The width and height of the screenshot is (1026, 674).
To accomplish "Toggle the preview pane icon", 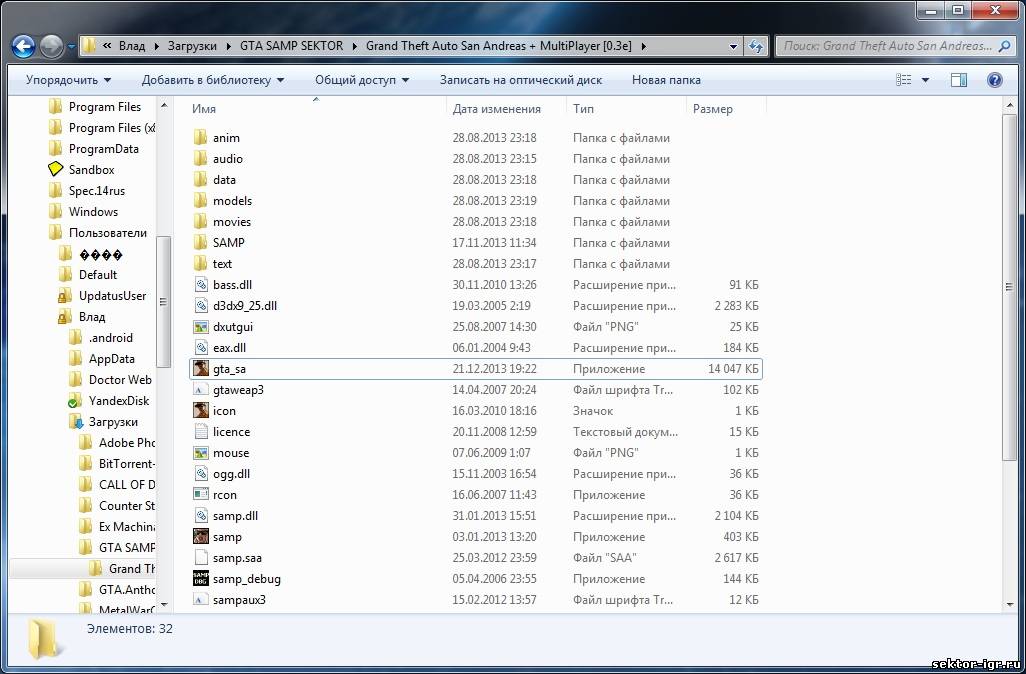I will point(959,80).
